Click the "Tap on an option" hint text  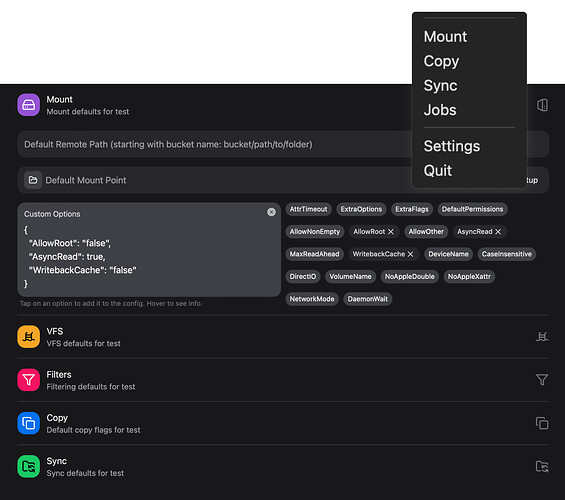111,303
